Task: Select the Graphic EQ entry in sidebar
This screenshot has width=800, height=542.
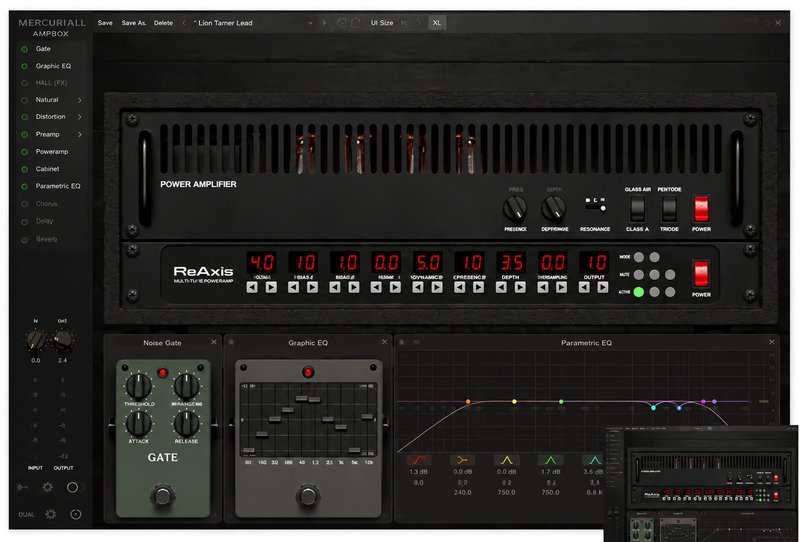Action: click(53, 66)
